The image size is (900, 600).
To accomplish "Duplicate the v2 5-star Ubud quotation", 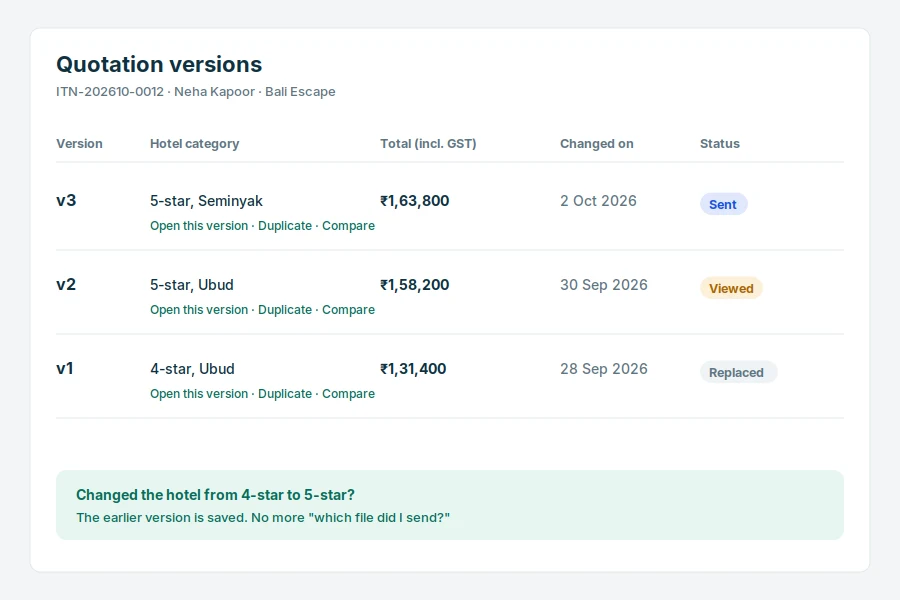I will (285, 309).
